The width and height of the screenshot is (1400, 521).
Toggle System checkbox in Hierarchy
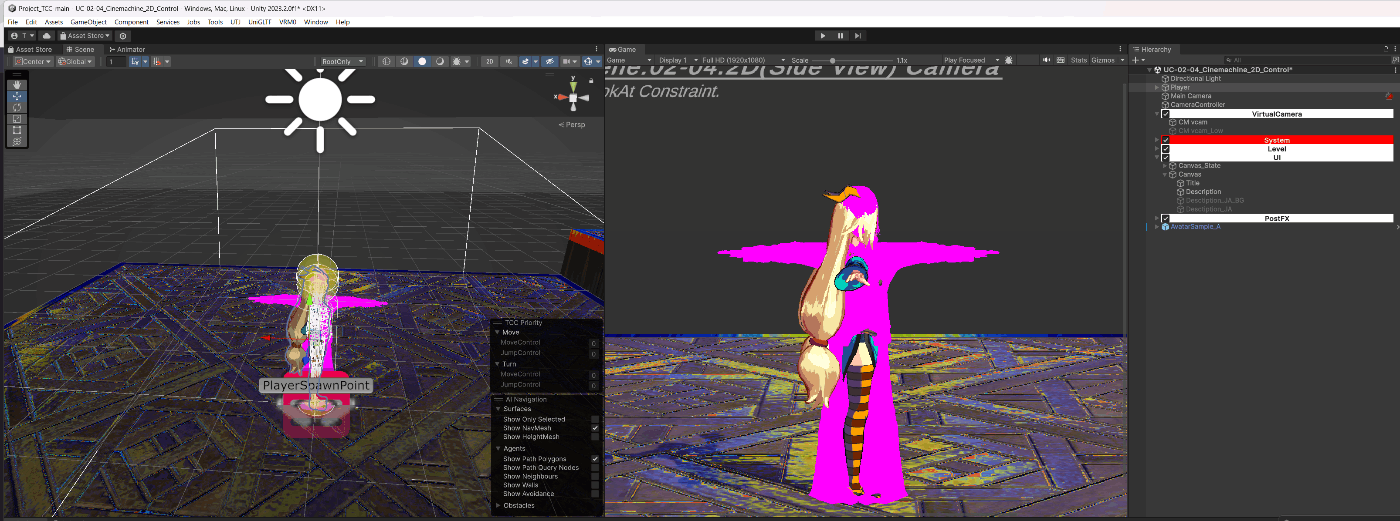pyautogui.click(x=1165, y=140)
